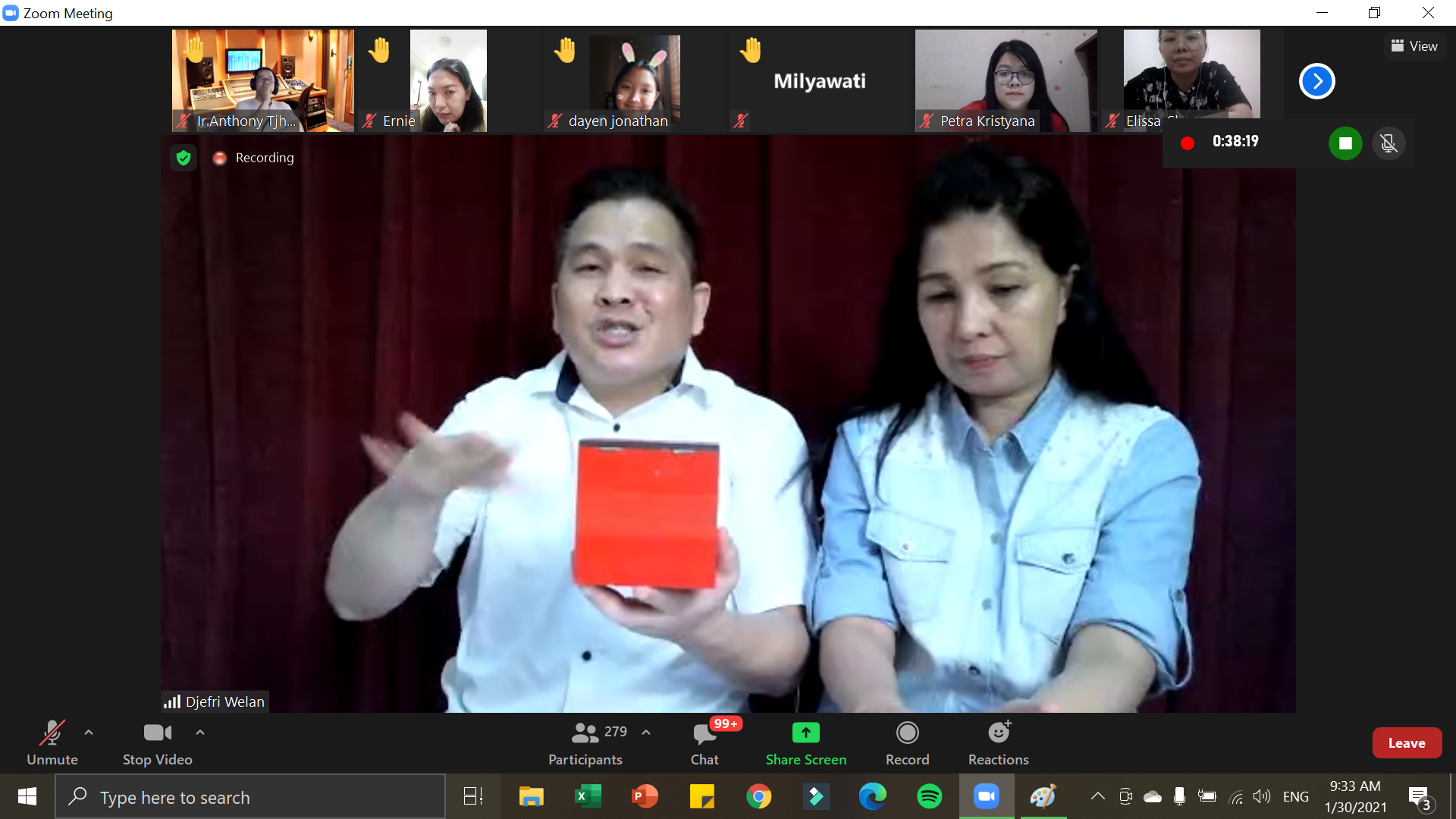This screenshot has height=819, width=1456.
Task: Click recorder elapsed time 0:38:19
Action: pos(1235,141)
